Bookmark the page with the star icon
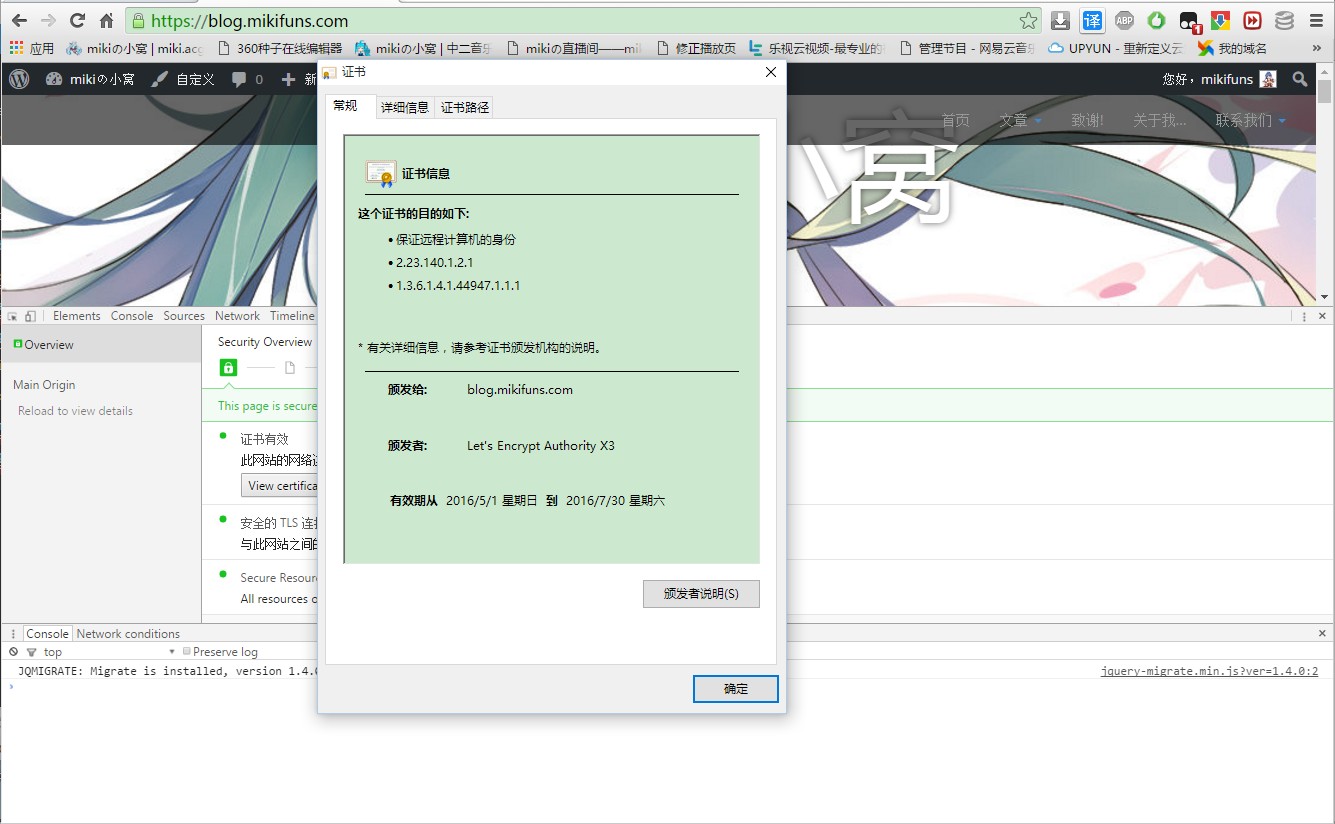The width and height of the screenshot is (1335, 824). pyautogui.click(x=1028, y=20)
